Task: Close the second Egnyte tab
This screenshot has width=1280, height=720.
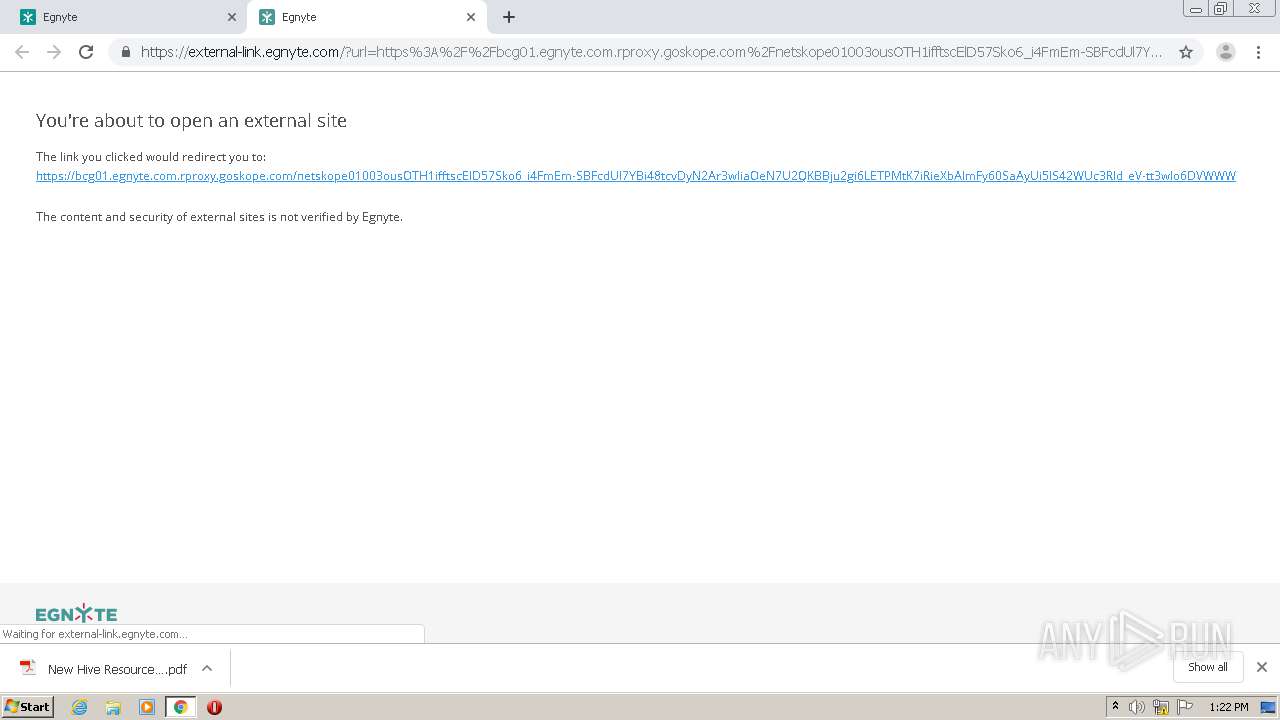Action: pyautogui.click(x=471, y=17)
